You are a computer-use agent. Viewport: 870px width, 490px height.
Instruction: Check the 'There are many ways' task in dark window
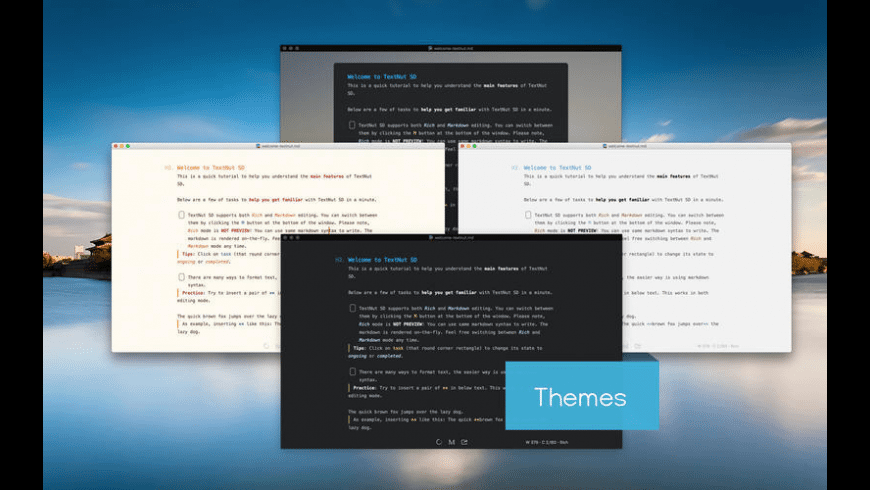pyautogui.click(x=352, y=372)
